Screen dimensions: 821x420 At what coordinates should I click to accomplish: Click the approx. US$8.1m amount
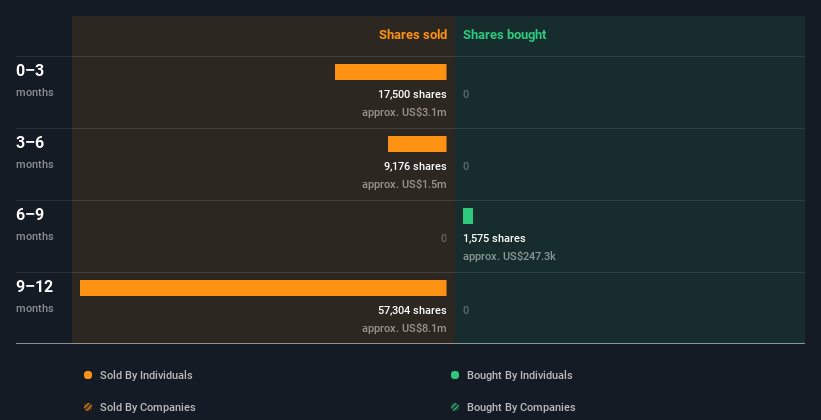tap(404, 328)
